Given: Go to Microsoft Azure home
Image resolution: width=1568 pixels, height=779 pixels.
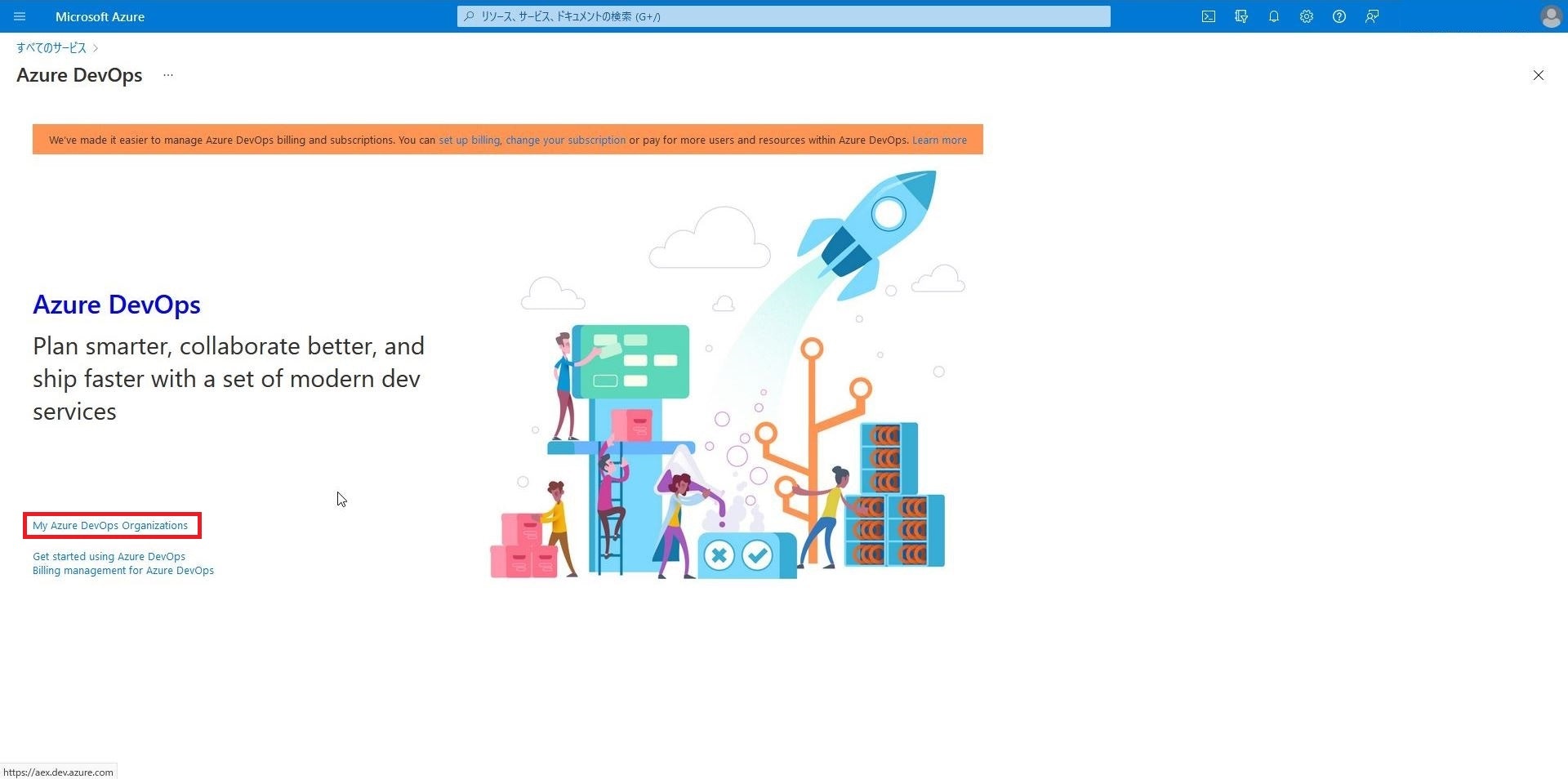Looking at the screenshot, I should (x=100, y=16).
